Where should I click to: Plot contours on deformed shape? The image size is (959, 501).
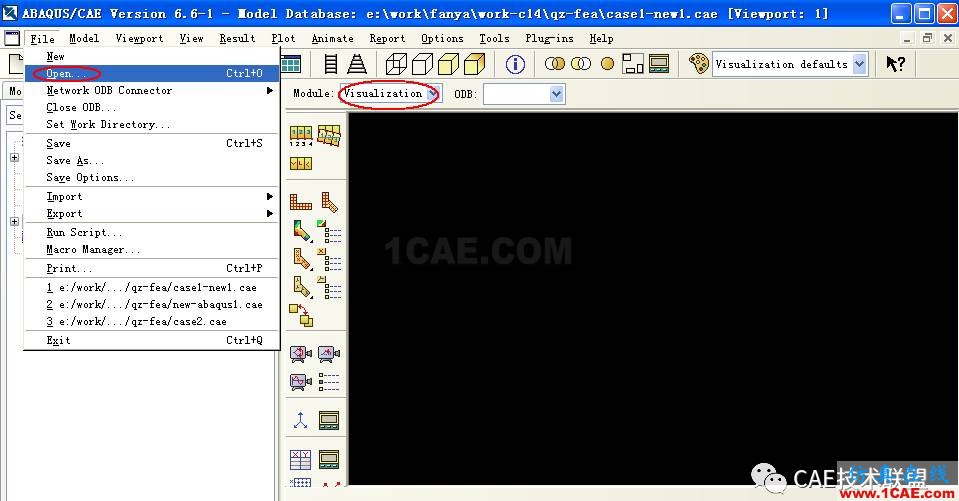pyautogui.click(x=301, y=232)
